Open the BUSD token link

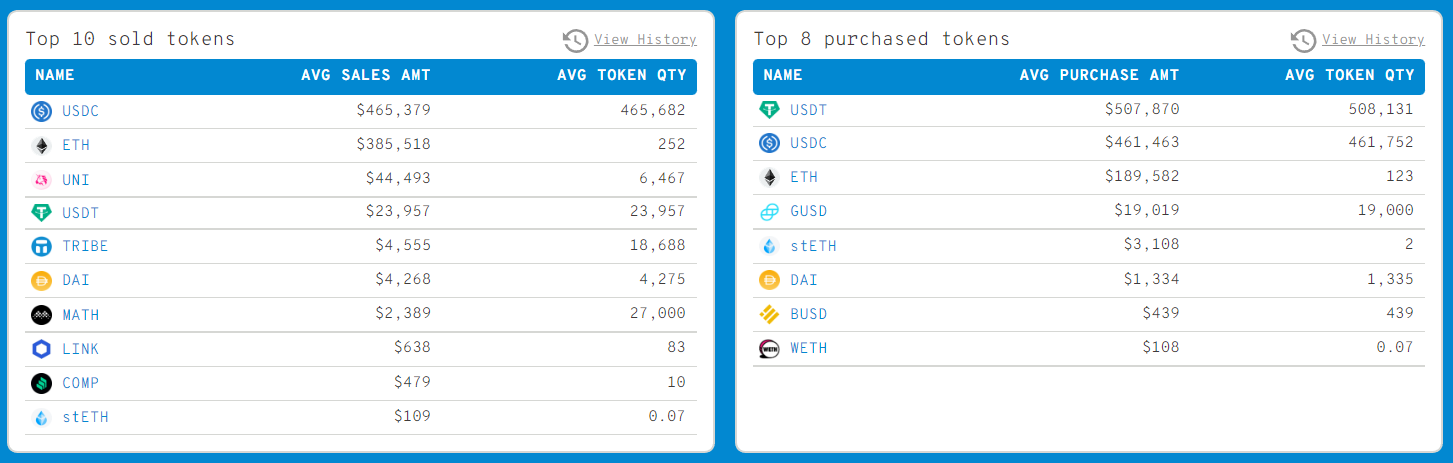click(x=809, y=314)
